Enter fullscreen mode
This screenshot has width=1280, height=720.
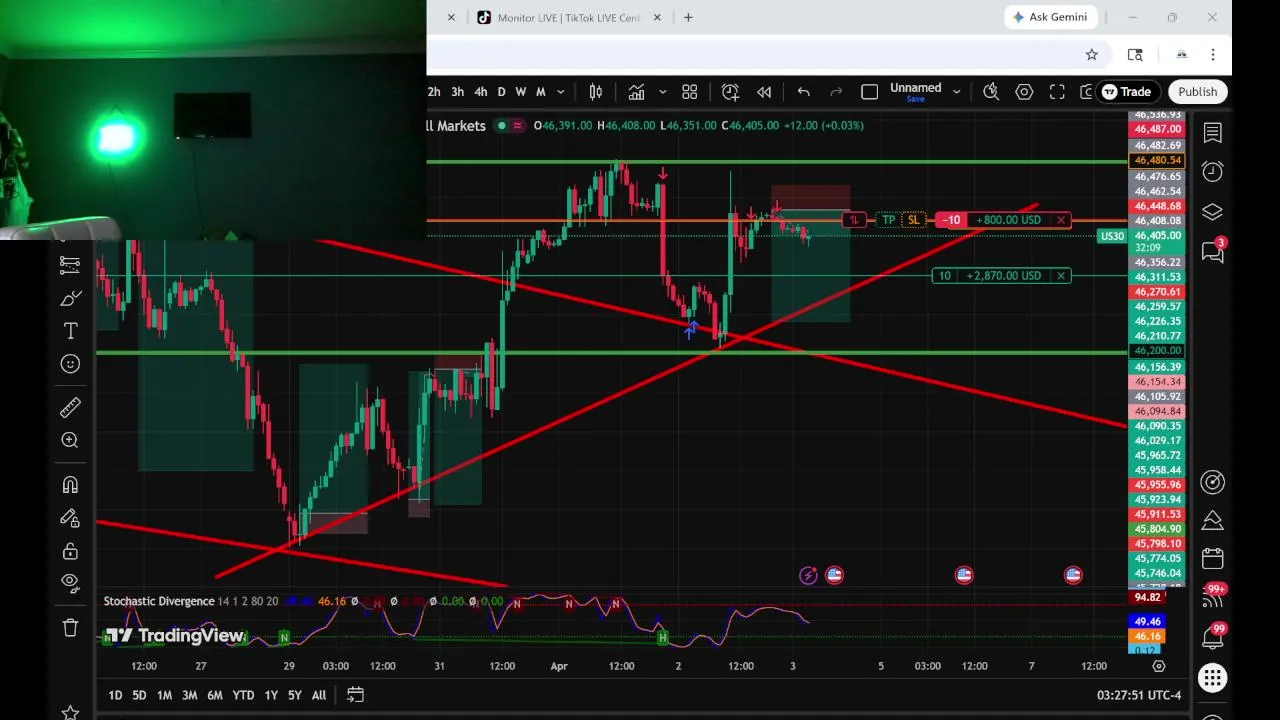click(1057, 92)
